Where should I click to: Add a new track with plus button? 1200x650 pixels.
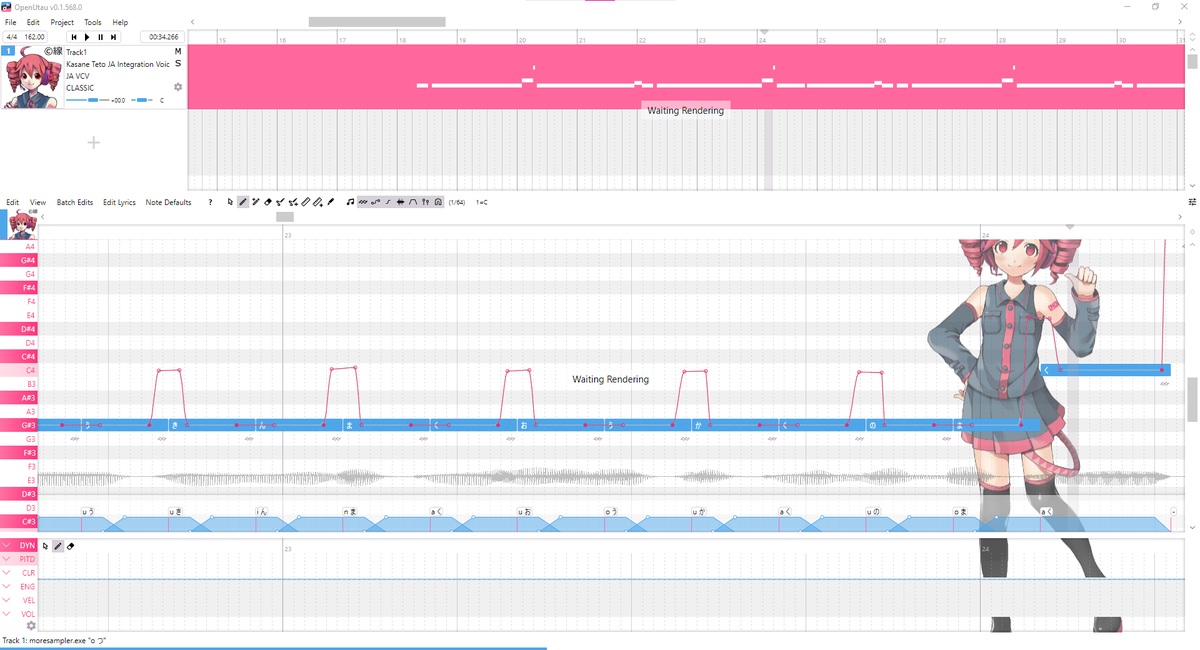(94, 142)
